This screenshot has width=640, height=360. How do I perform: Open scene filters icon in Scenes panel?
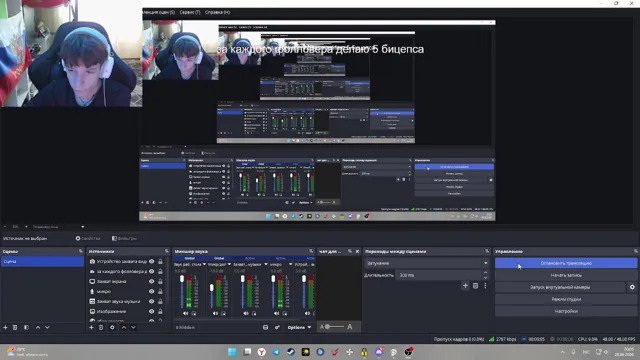[26, 327]
